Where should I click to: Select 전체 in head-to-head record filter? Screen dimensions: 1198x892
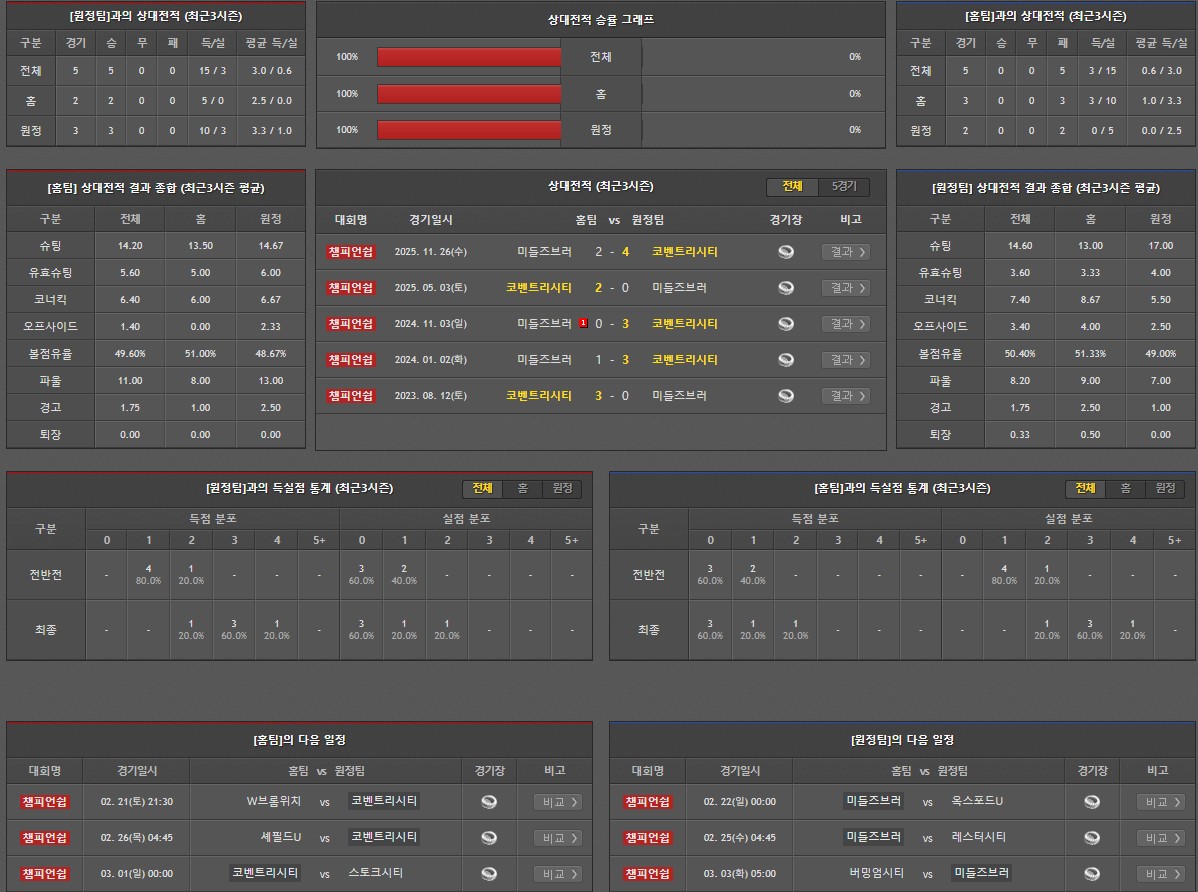792,187
